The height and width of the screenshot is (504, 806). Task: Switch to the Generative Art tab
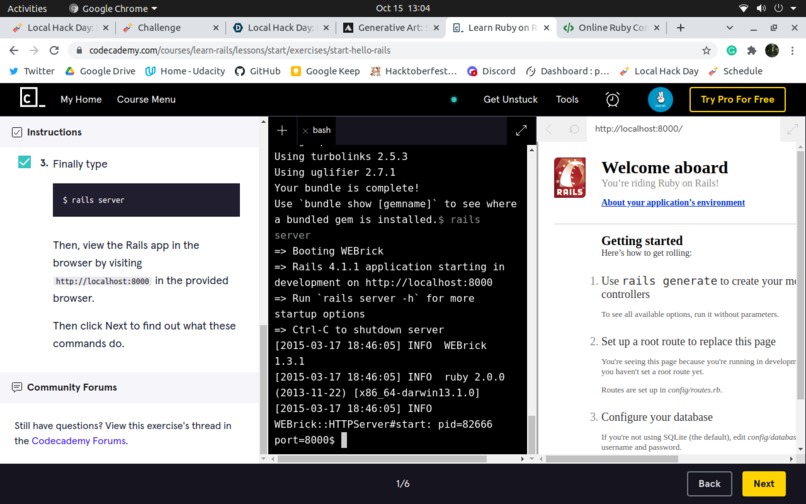tap(391, 28)
